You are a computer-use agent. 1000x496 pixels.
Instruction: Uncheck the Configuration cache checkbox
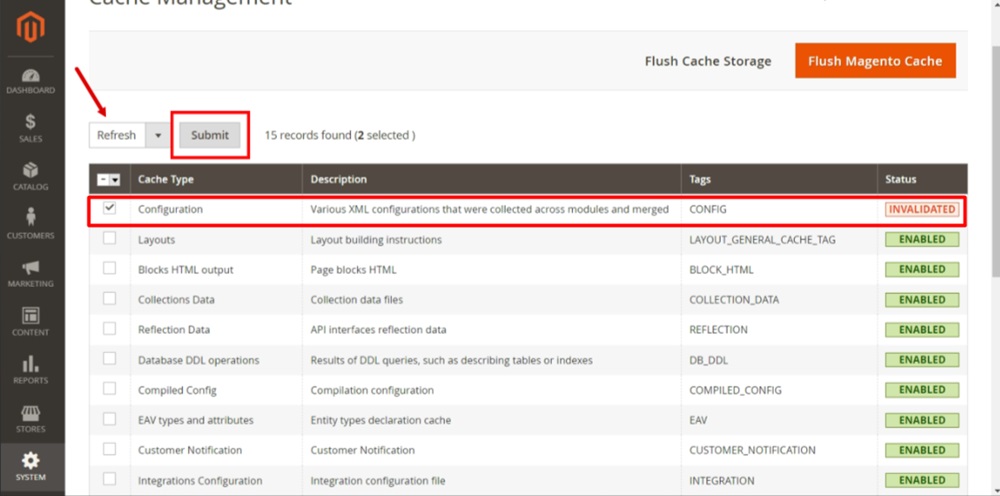coord(110,209)
